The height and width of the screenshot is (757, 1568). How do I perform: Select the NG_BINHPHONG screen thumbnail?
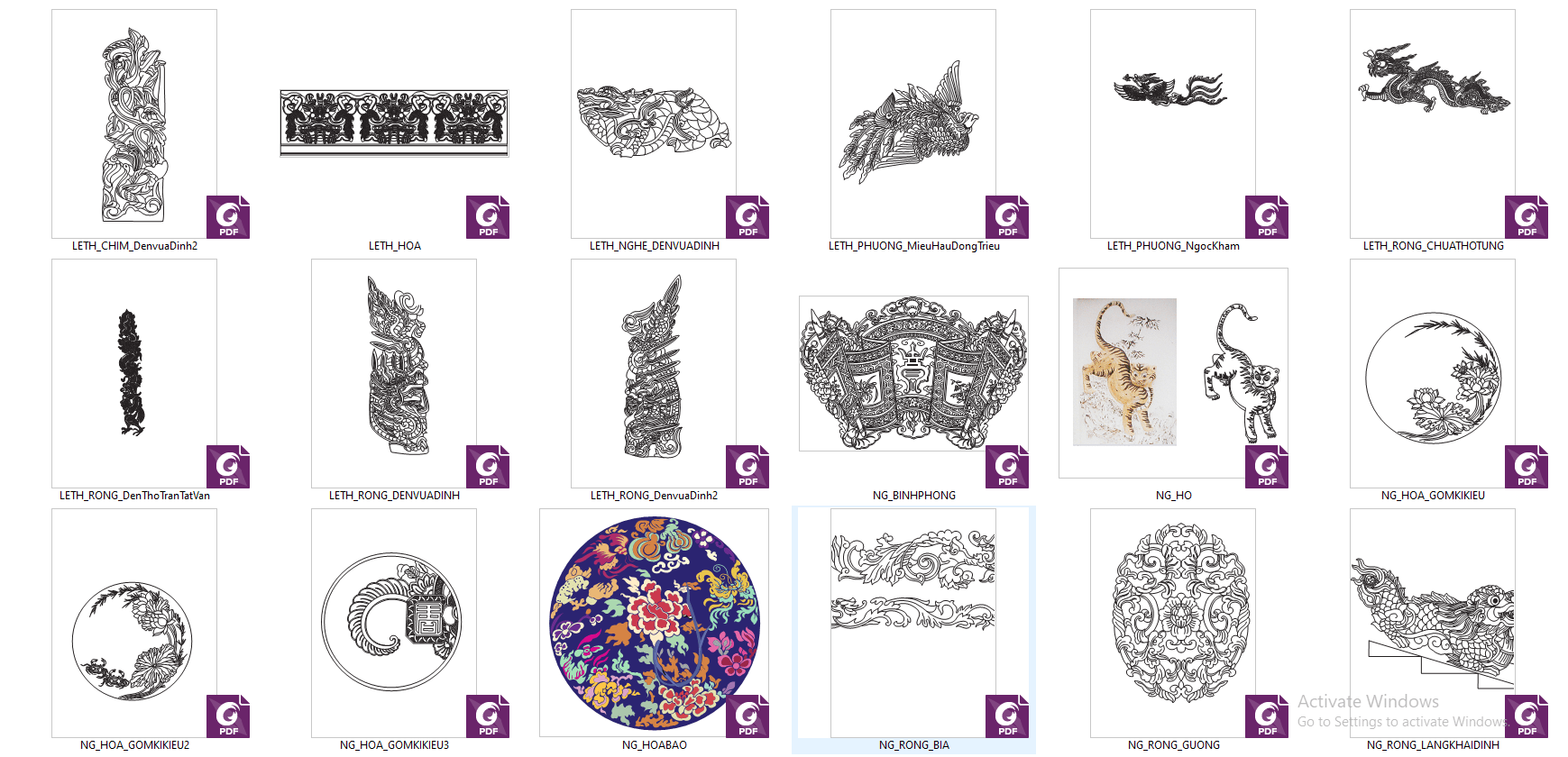[x=913, y=374]
